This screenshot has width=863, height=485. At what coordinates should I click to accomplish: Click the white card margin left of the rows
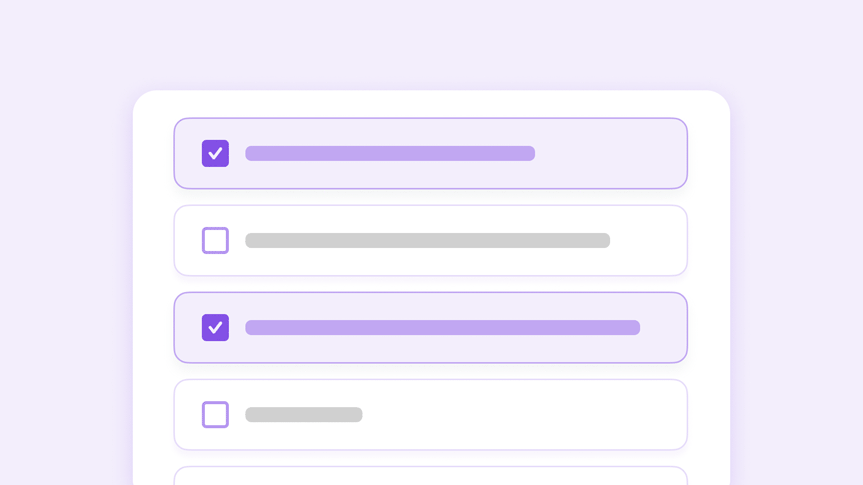click(x=153, y=300)
